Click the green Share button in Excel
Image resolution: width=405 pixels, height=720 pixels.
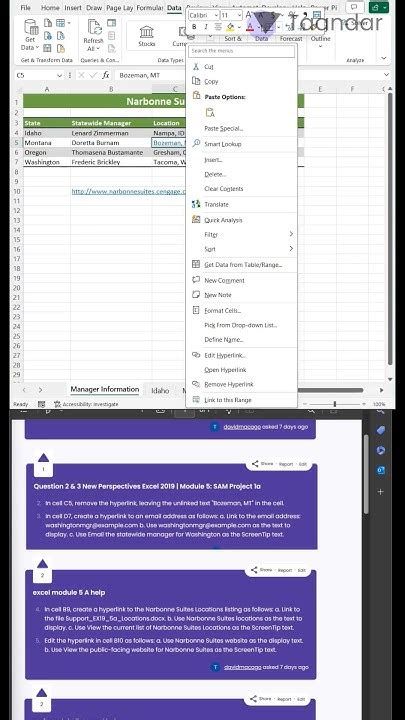(x=379, y=7)
